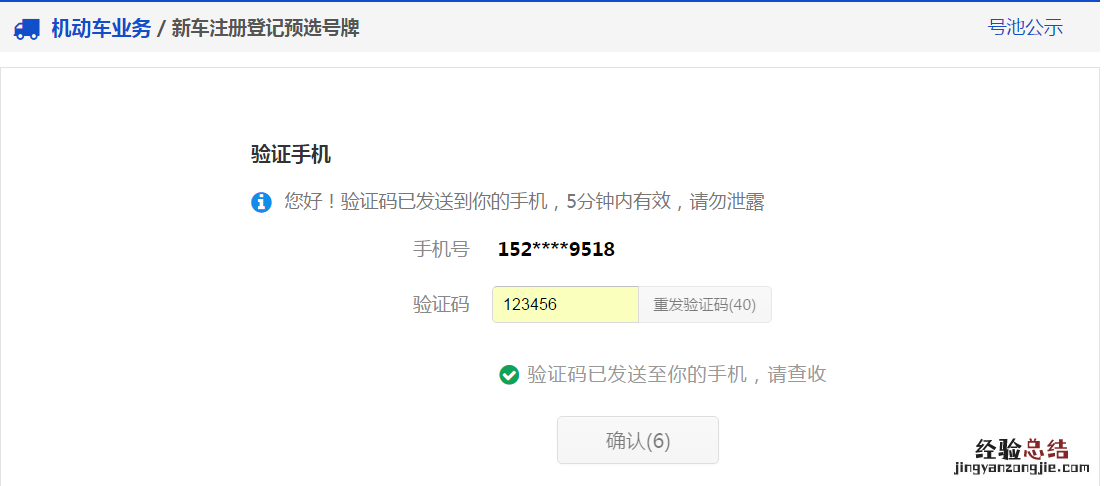Click the 经验总结 watermark logo
The image size is (1104, 486).
coord(1022,449)
